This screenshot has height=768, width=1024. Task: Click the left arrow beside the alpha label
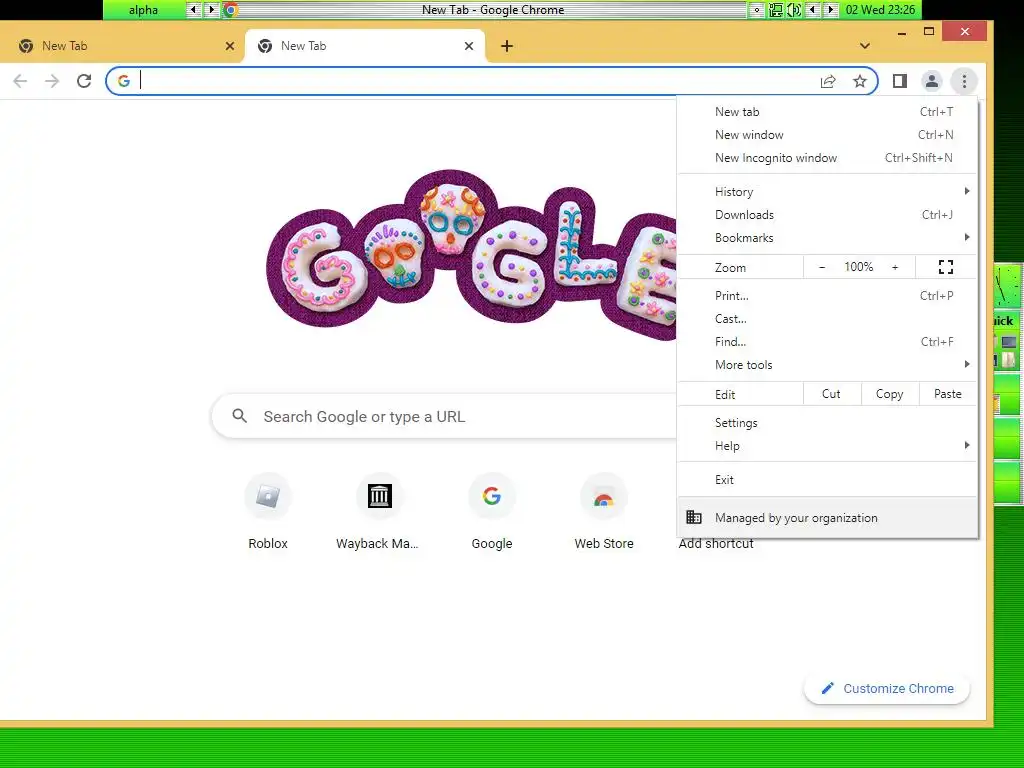click(x=193, y=10)
